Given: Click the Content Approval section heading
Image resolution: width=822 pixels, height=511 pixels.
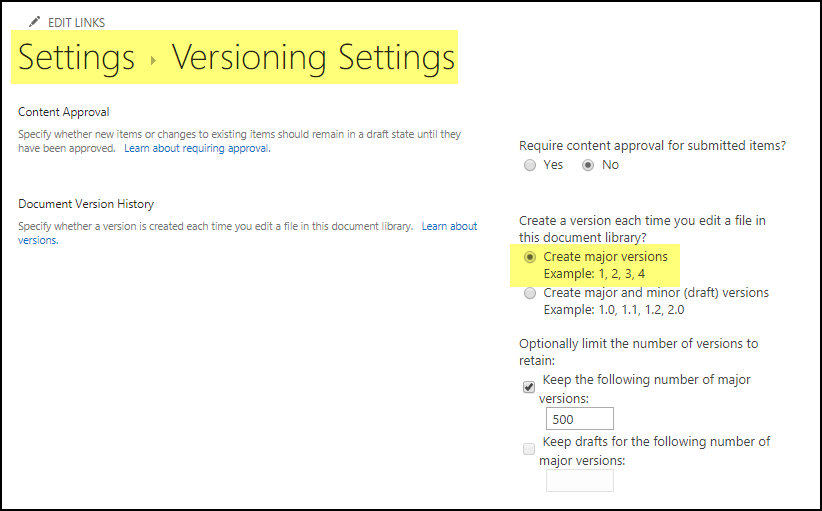Looking at the screenshot, I should coord(64,112).
